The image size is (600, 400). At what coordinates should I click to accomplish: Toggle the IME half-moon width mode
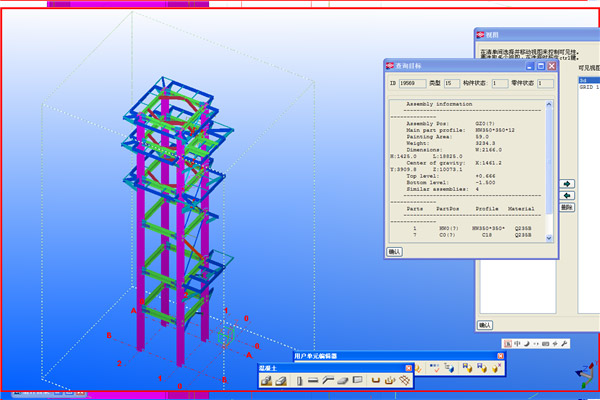[528, 344]
